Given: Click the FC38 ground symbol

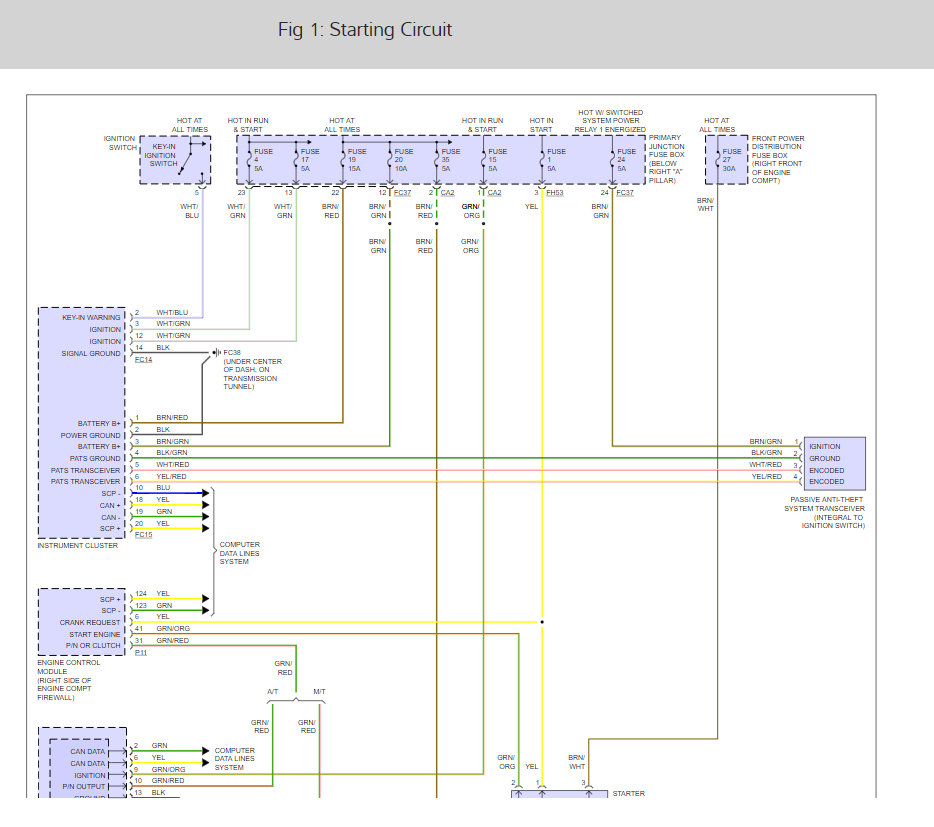Looking at the screenshot, I should 216,353.
